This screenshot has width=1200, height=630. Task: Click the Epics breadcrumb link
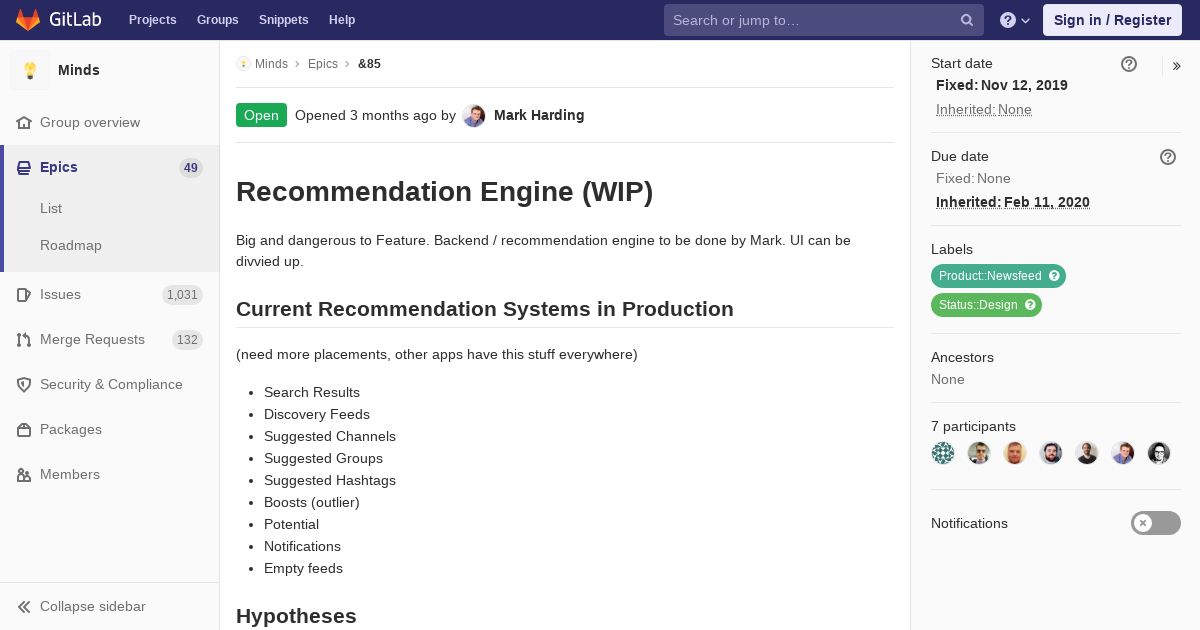323,64
